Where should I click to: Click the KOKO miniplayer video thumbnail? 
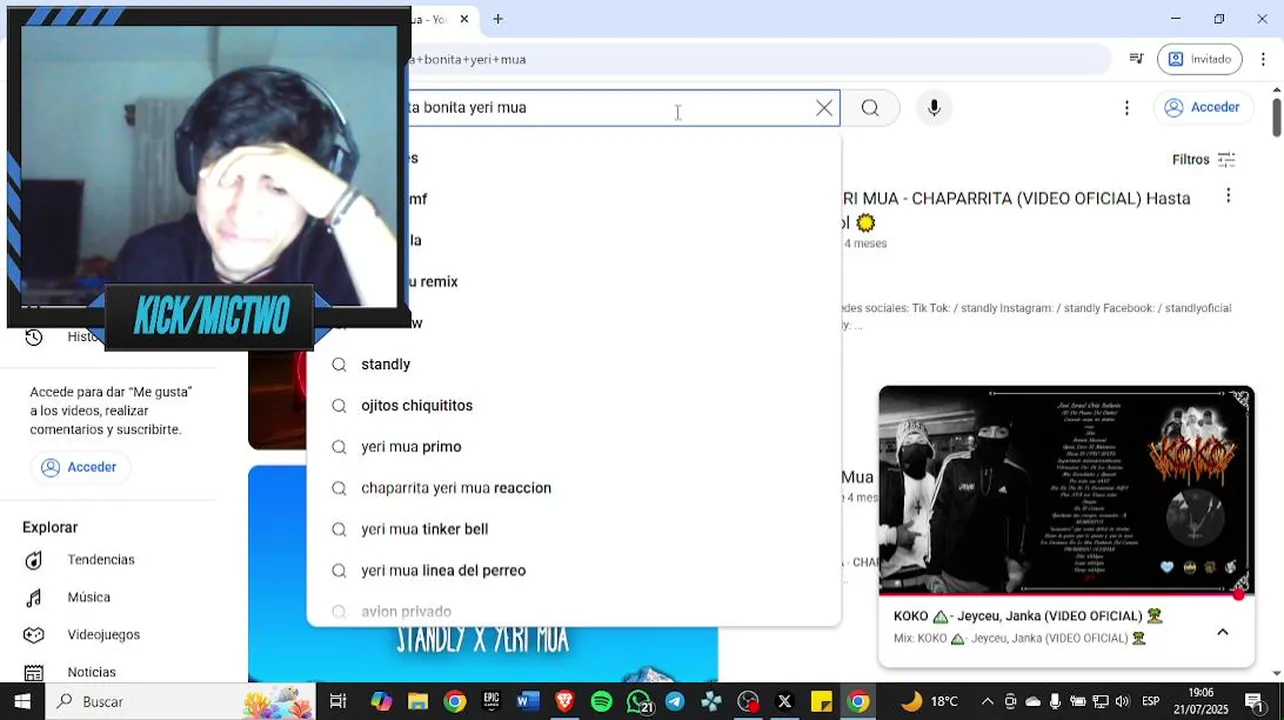pyautogui.click(x=1066, y=490)
